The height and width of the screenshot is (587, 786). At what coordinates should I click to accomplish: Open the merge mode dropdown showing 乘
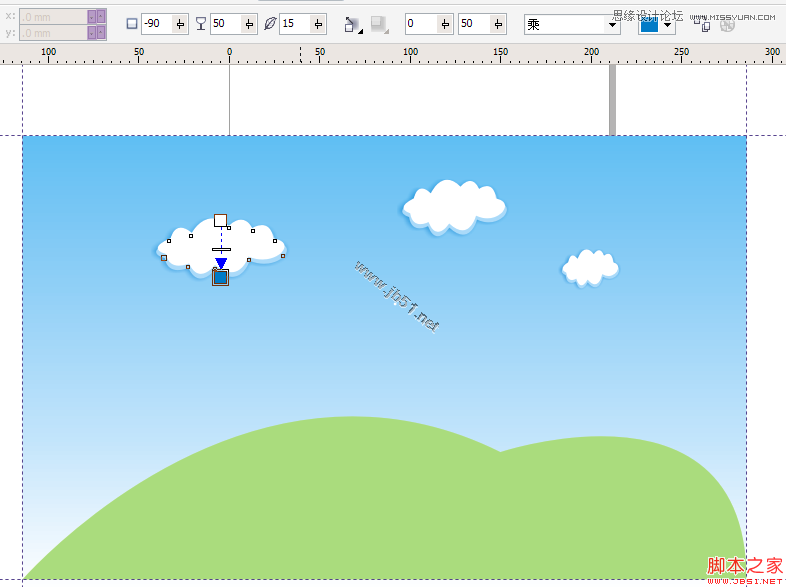[x=612, y=24]
